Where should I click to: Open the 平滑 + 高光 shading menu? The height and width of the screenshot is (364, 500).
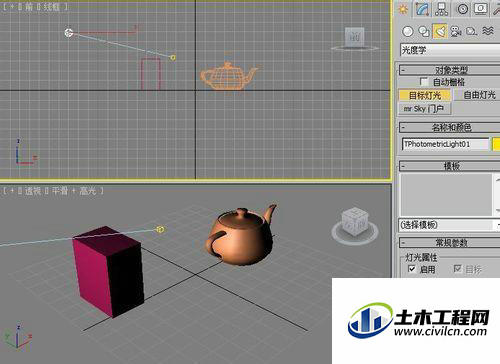[73, 191]
